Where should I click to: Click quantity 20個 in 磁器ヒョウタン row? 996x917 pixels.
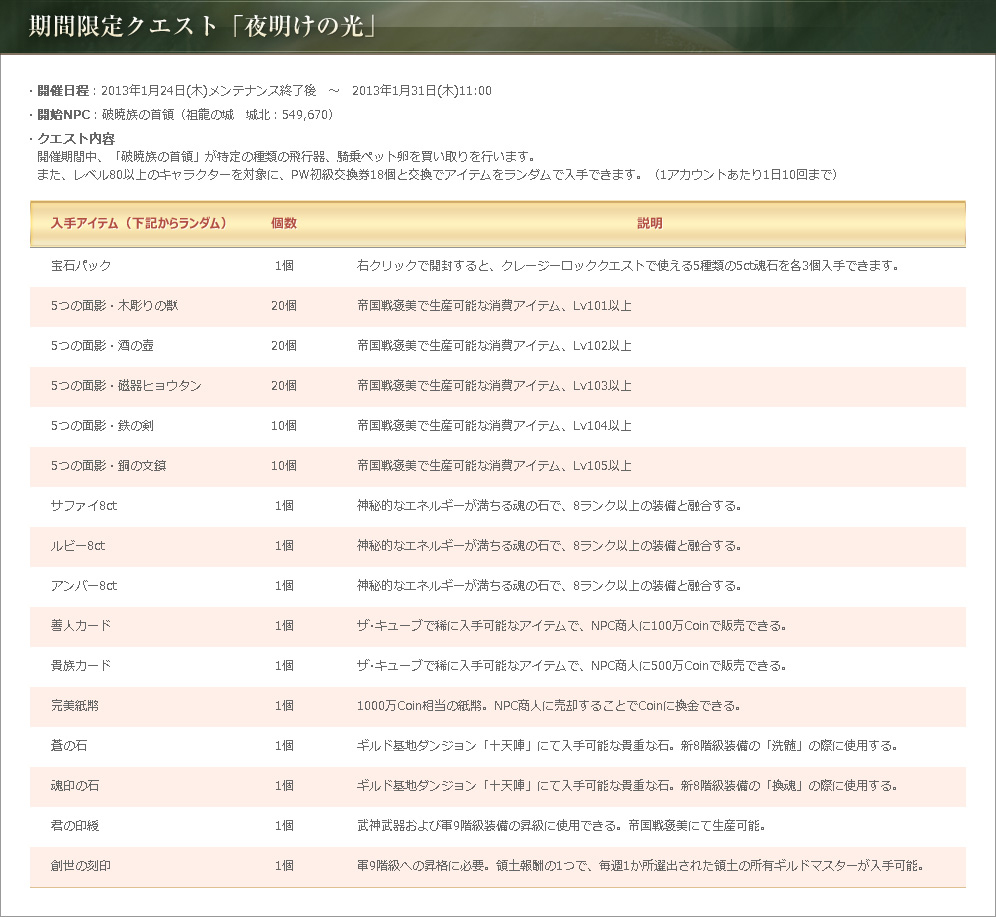284,385
